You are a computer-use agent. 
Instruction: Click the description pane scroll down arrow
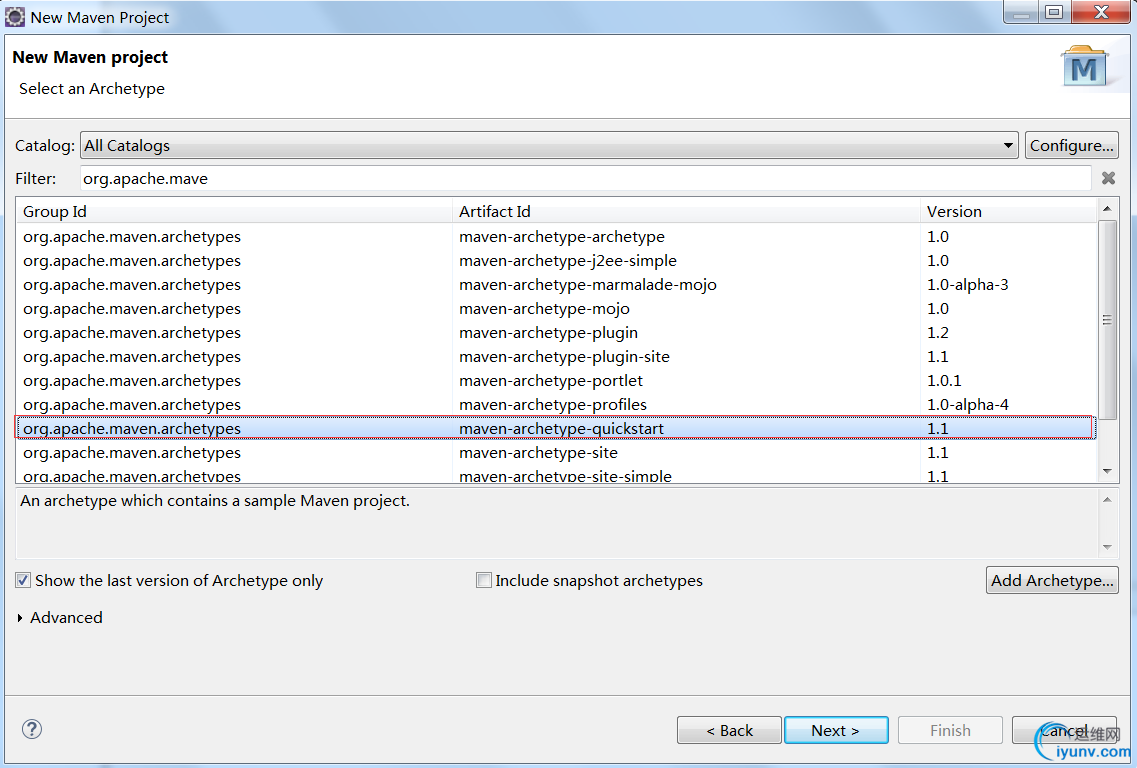tap(1107, 547)
